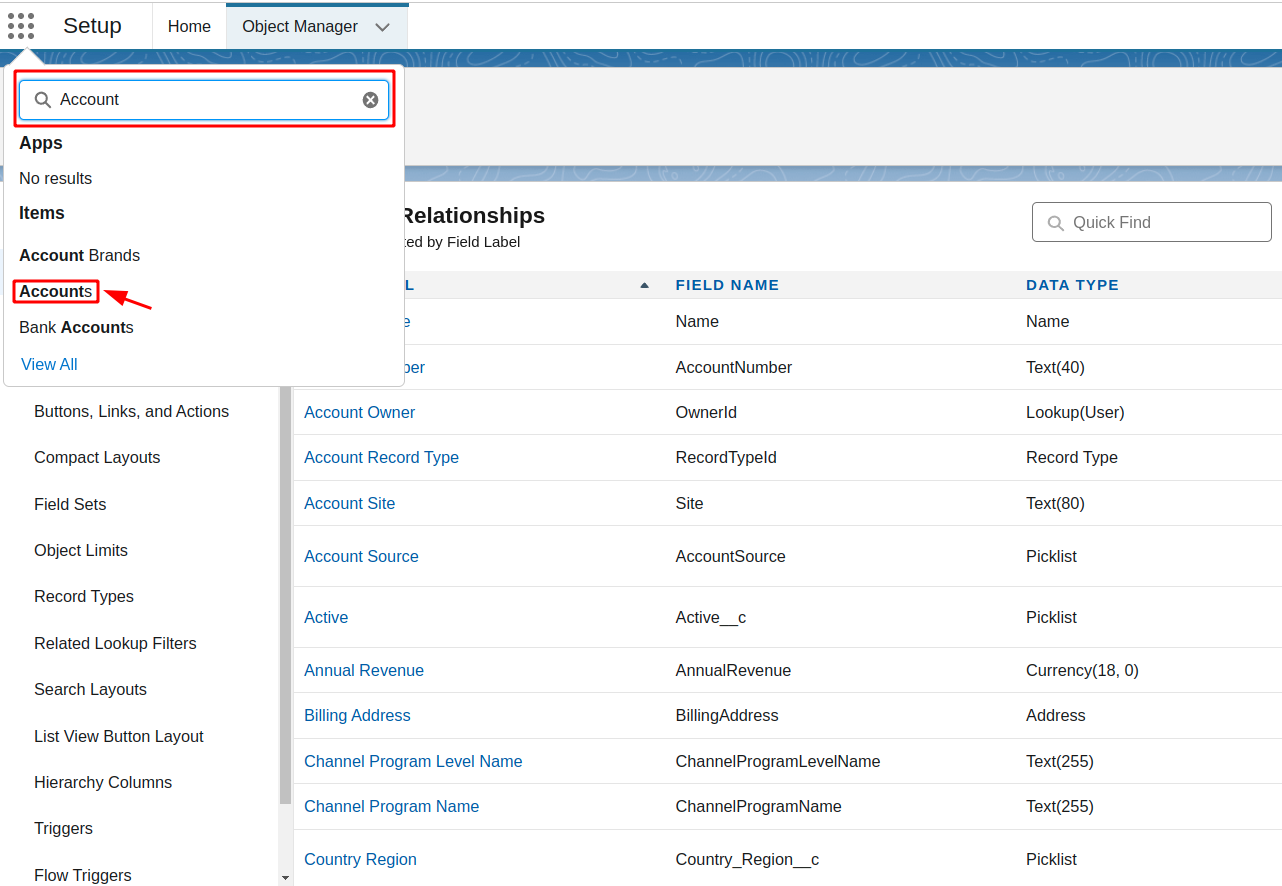Click the Address data type cell
This screenshot has width=1282, height=886.
coord(1055,715)
